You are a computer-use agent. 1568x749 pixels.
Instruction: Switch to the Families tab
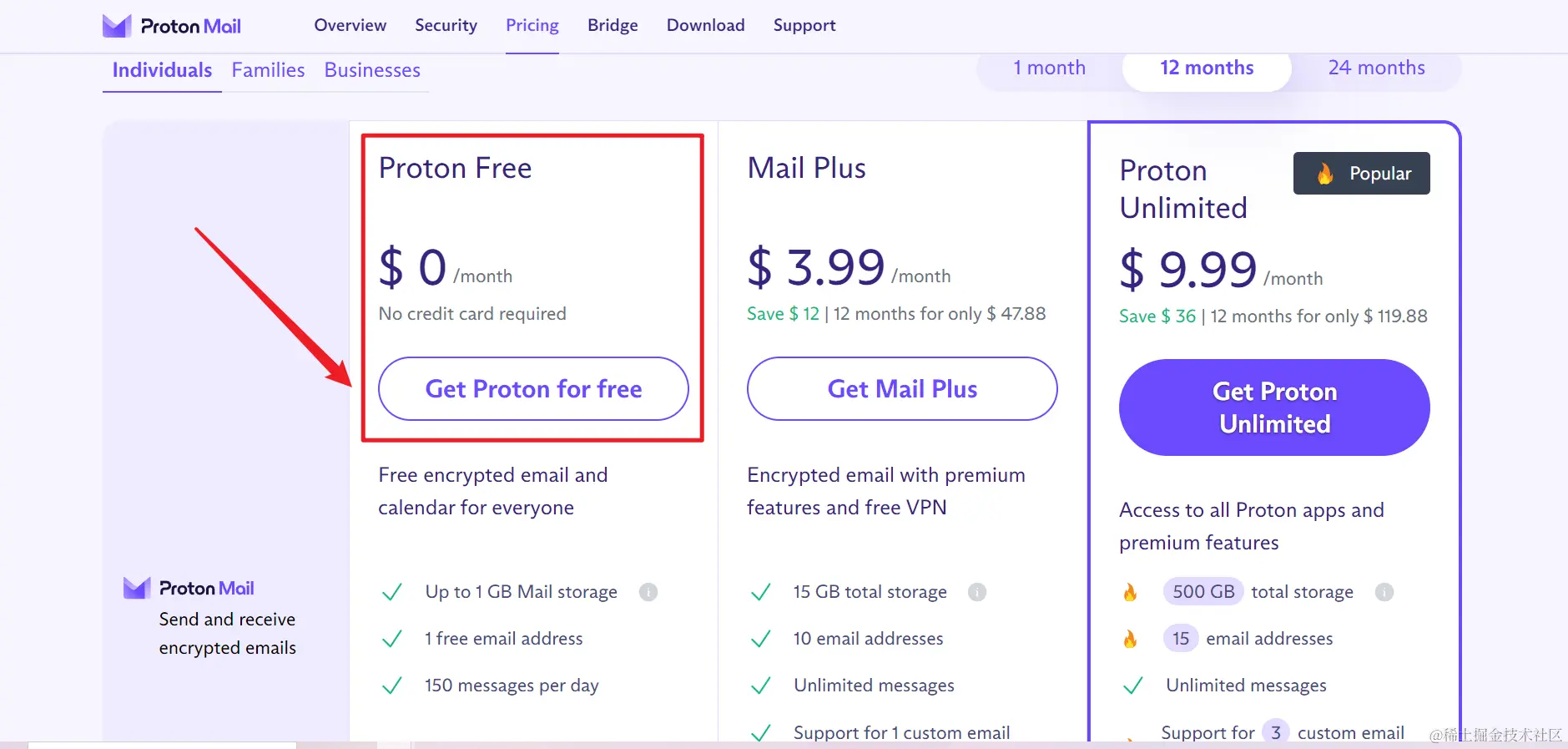coord(268,70)
